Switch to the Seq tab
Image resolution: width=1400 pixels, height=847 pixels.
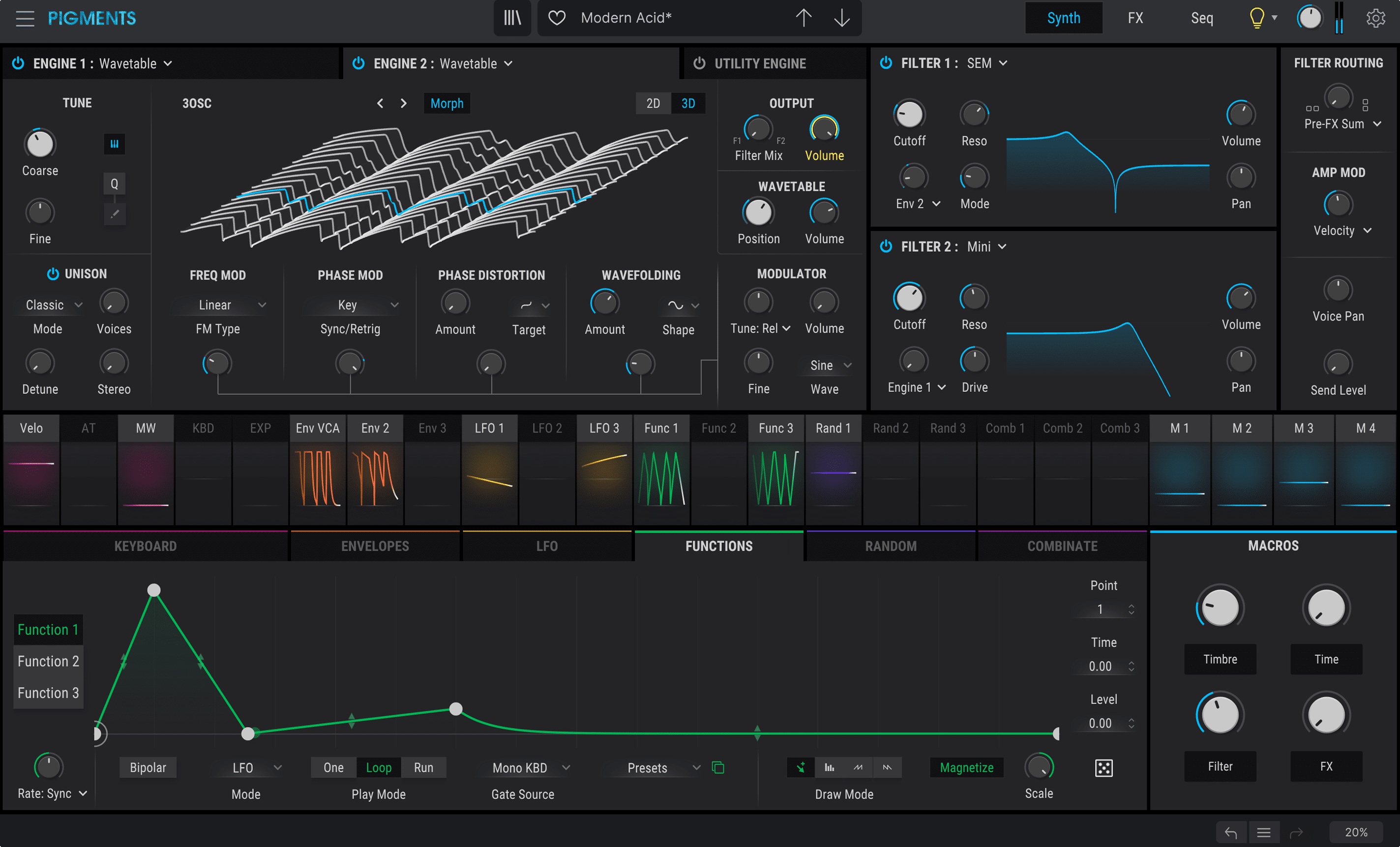[x=1202, y=18]
